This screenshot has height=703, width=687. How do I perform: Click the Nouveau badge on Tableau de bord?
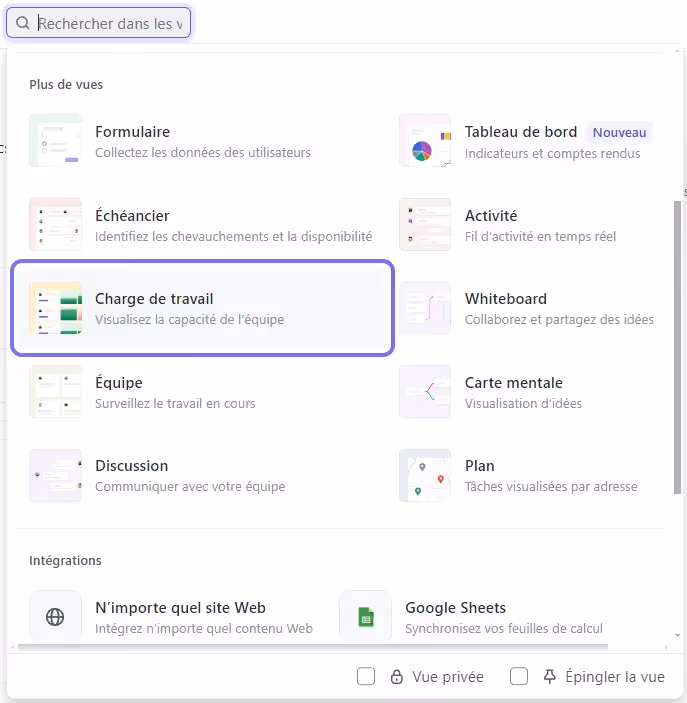tap(620, 132)
